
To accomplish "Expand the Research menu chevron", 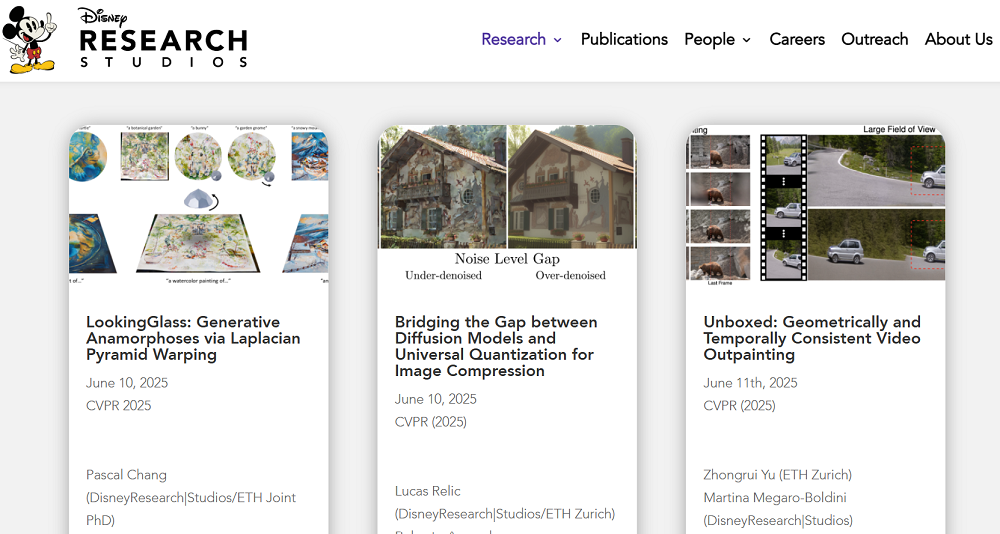I will coord(558,40).
